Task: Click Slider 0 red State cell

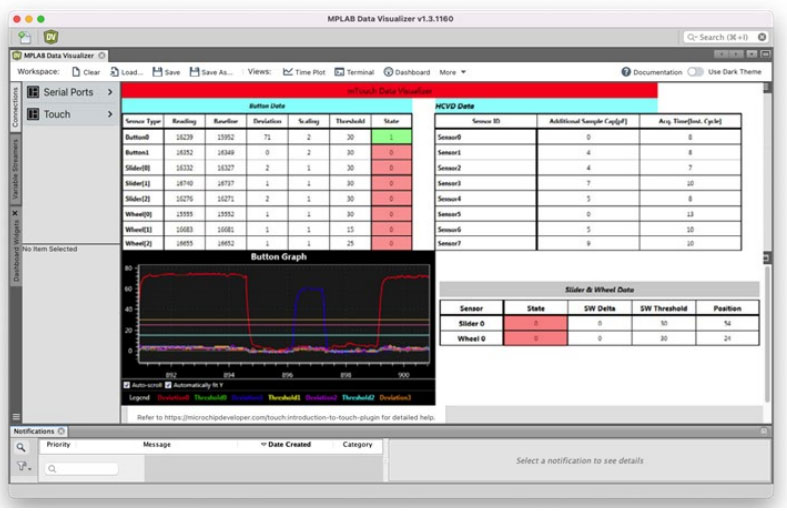Action: click(536, 323)
